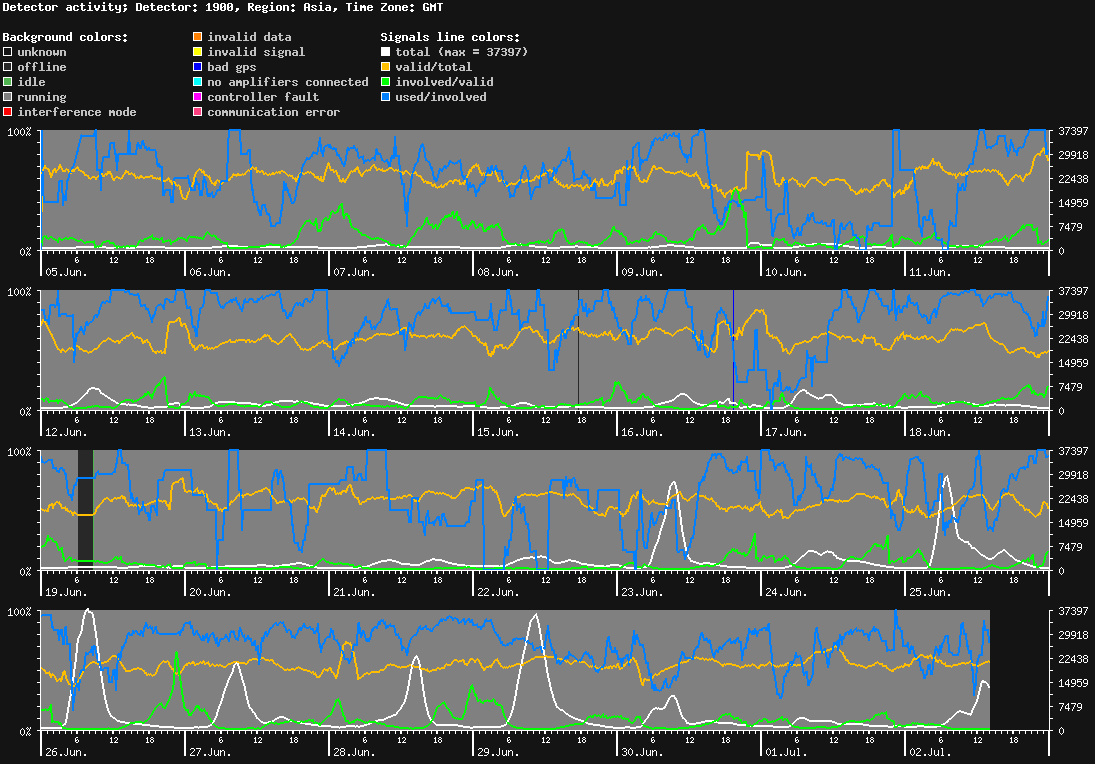Image resolution: width=1095 pixels, height=764 pixels.
Task: Click the 'offline' legend color swatch
Action: tap(8, 67)
